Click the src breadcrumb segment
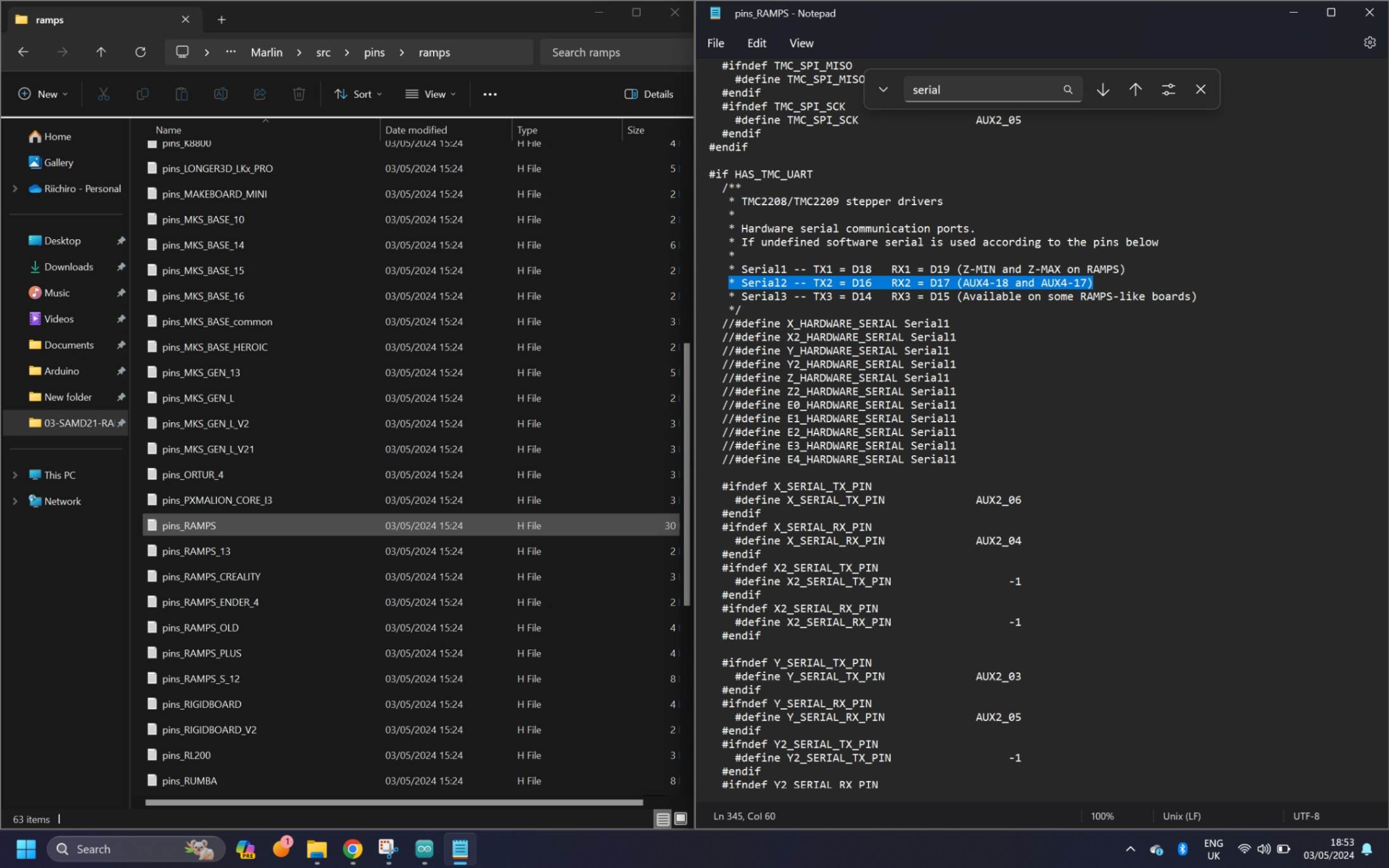 pos(323,52)
